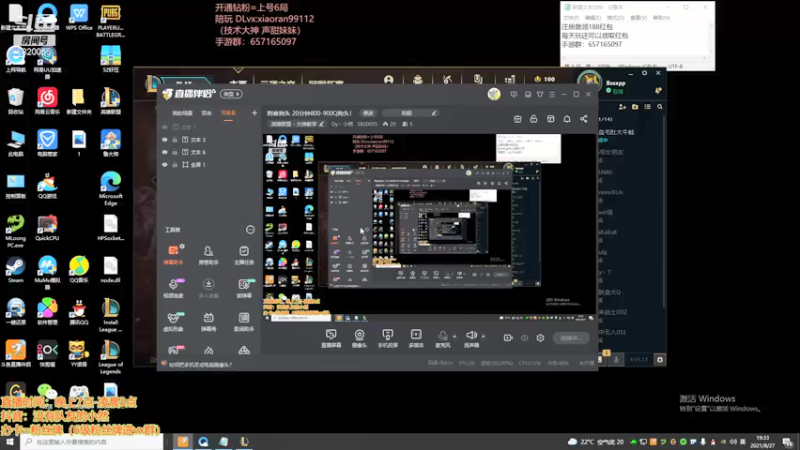Switch to the 我的场景 scene tab
This screenshot has height=450, width=800.
coord(182,113)
